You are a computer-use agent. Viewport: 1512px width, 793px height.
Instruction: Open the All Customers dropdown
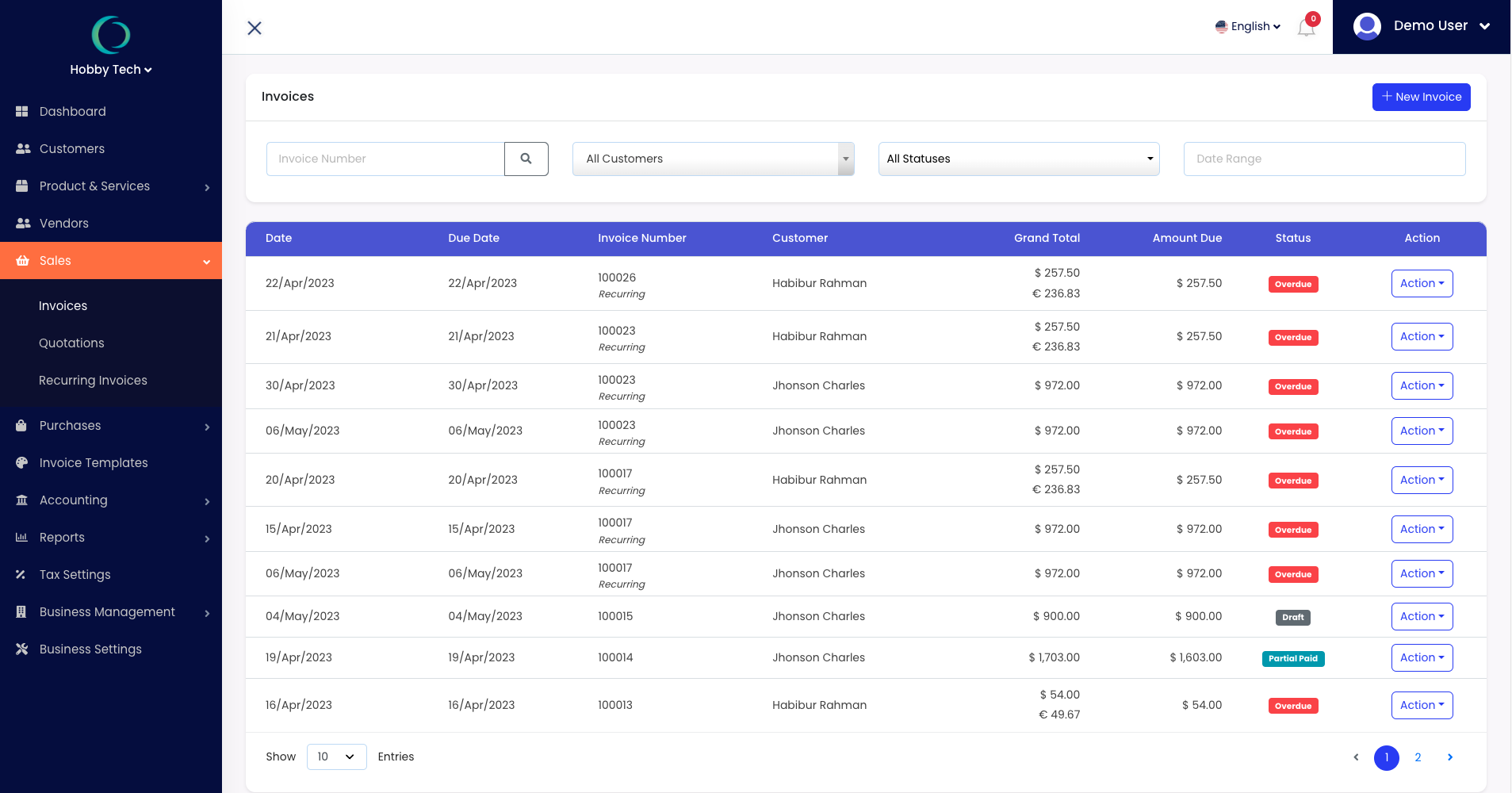(711, 159)
